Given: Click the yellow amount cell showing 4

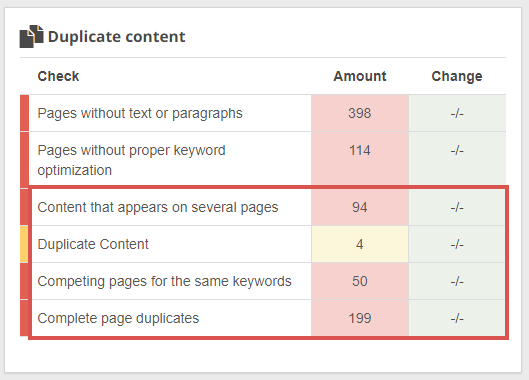Looking at the screenshot, I should click(x=360, y=244).
